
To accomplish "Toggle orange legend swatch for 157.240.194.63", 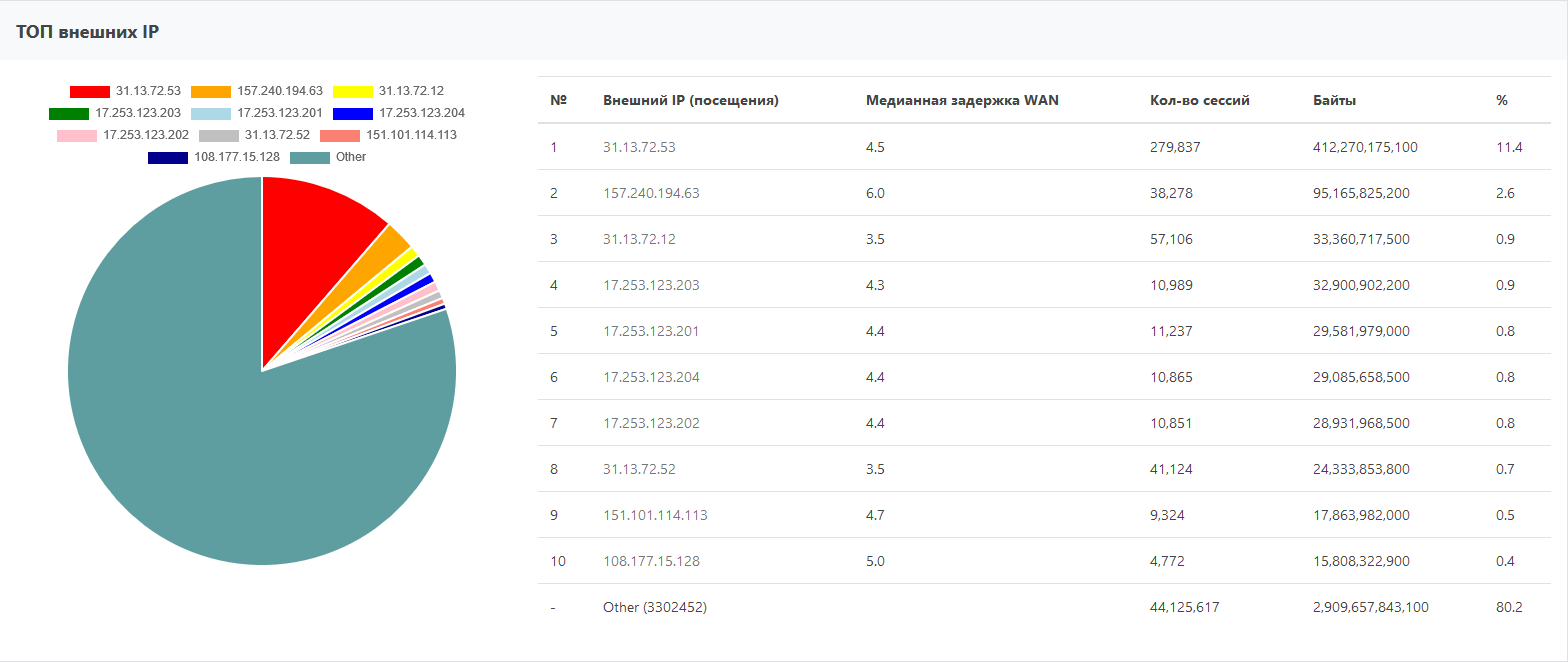I will pos(211,91).
